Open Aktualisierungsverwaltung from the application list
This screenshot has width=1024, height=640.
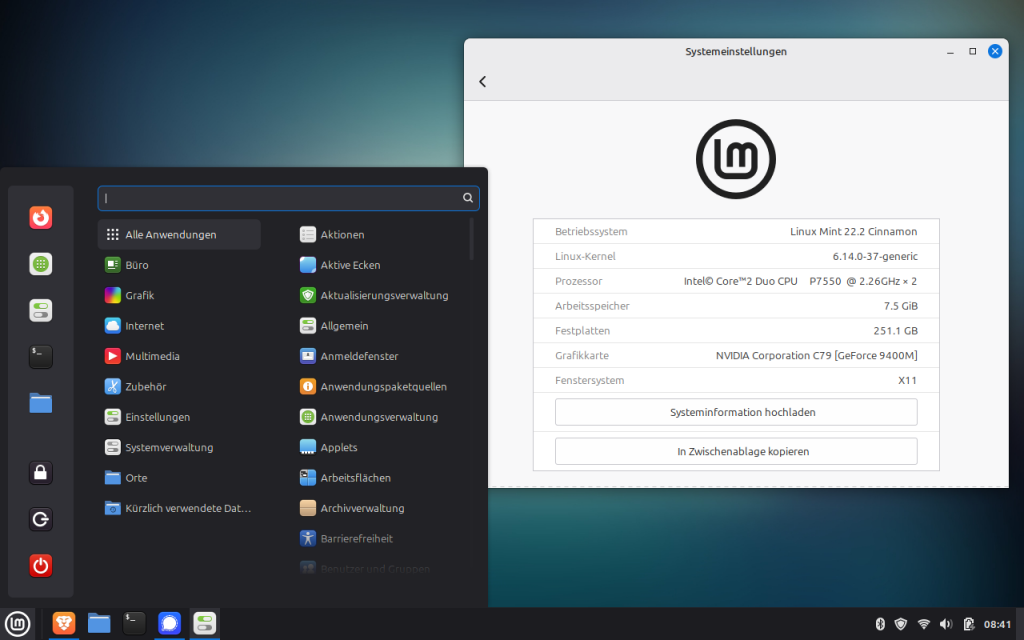pos(383,296)
